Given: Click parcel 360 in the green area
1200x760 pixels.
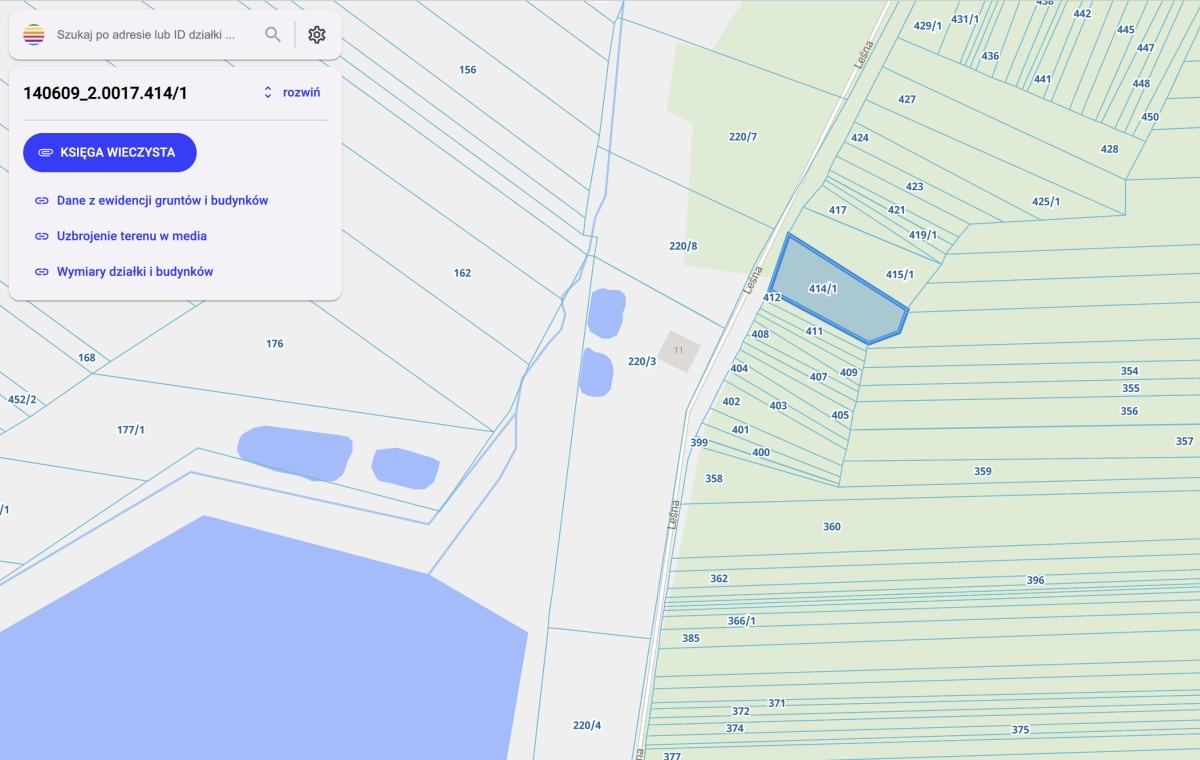Looking at the screenshot, I should 832,527.
